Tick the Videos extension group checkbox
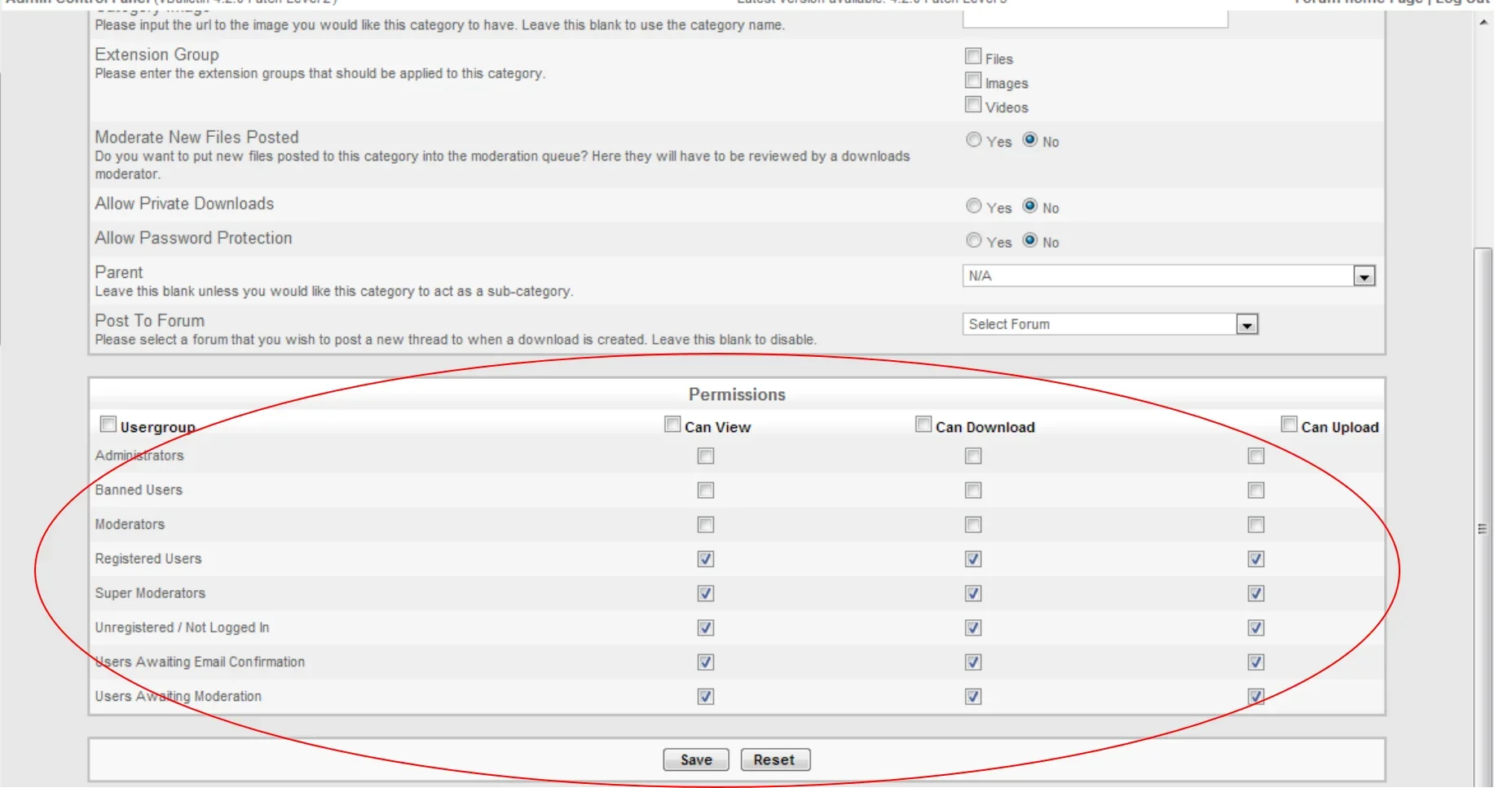This screenshot has height=788, width=1512. coord(972,104)
